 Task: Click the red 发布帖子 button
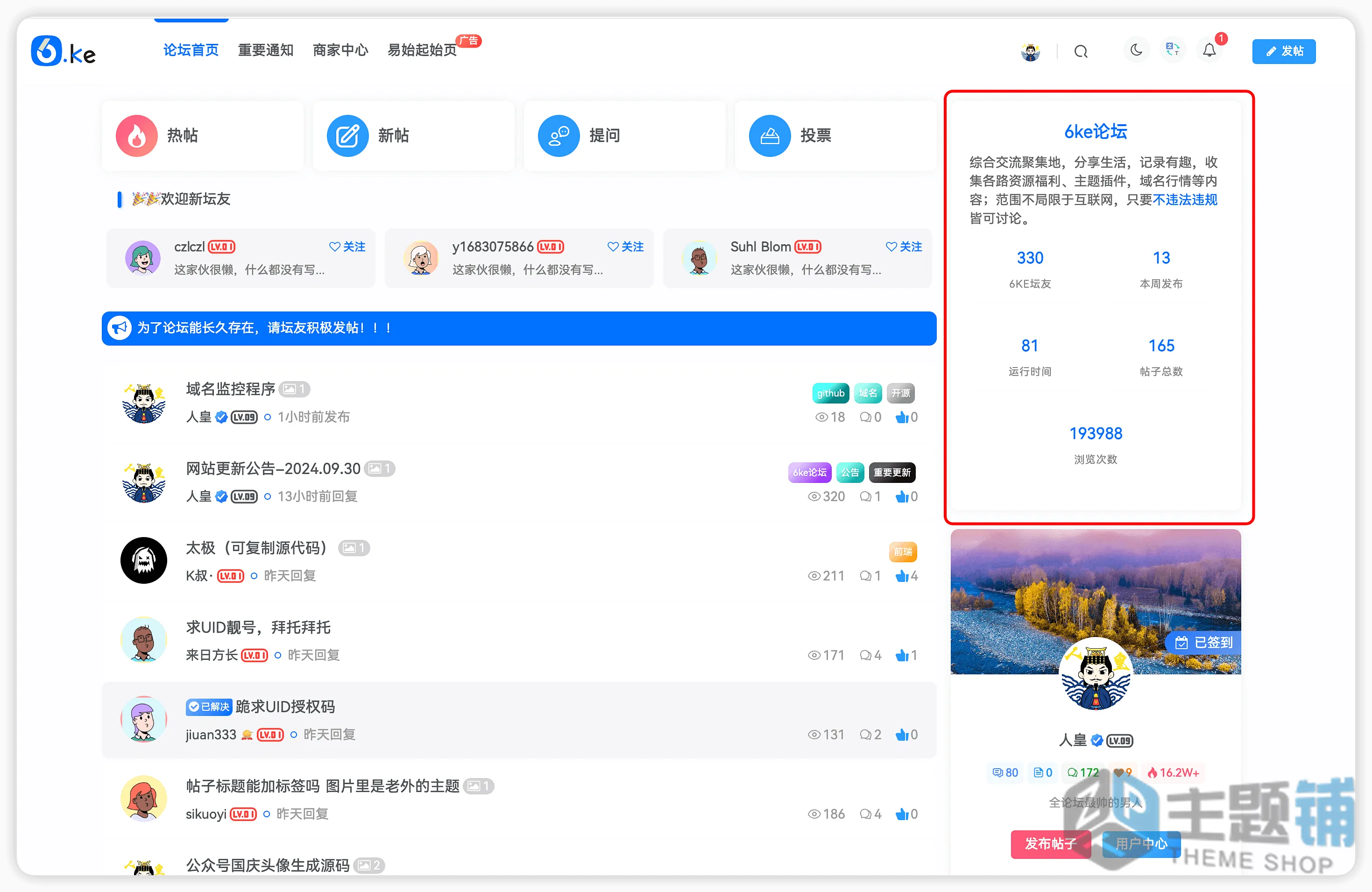(x=1051, y=844)
